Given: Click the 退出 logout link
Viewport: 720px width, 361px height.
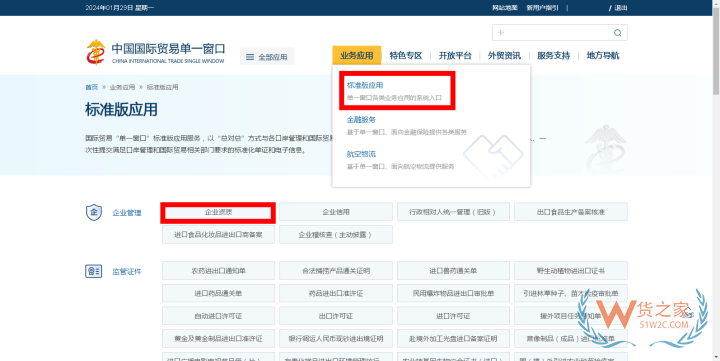Looking at the screenshot, I should point(621,8).
